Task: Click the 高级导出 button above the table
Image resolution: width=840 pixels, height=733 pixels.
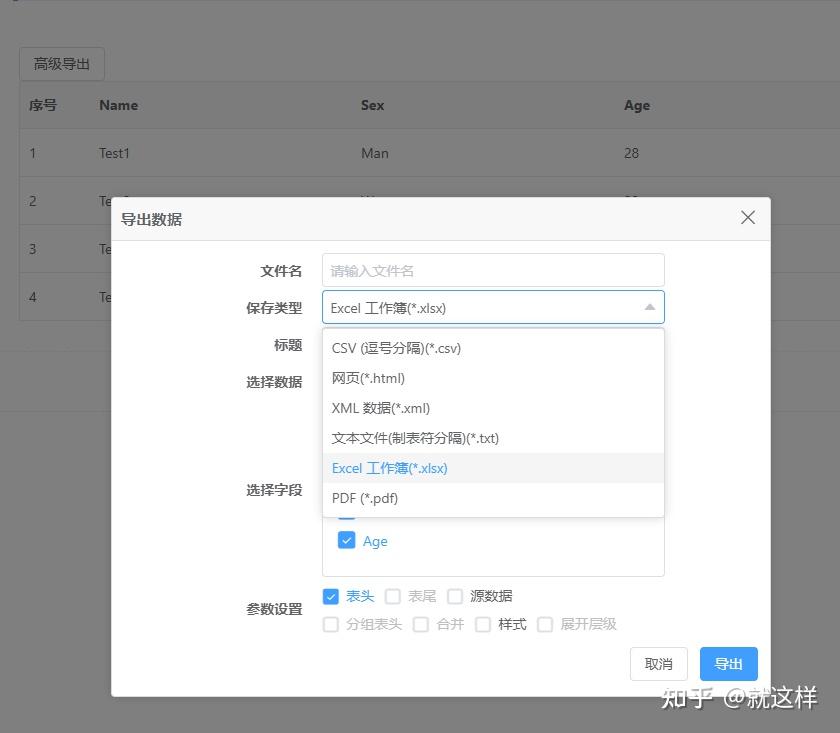Action: click(61, 63)
